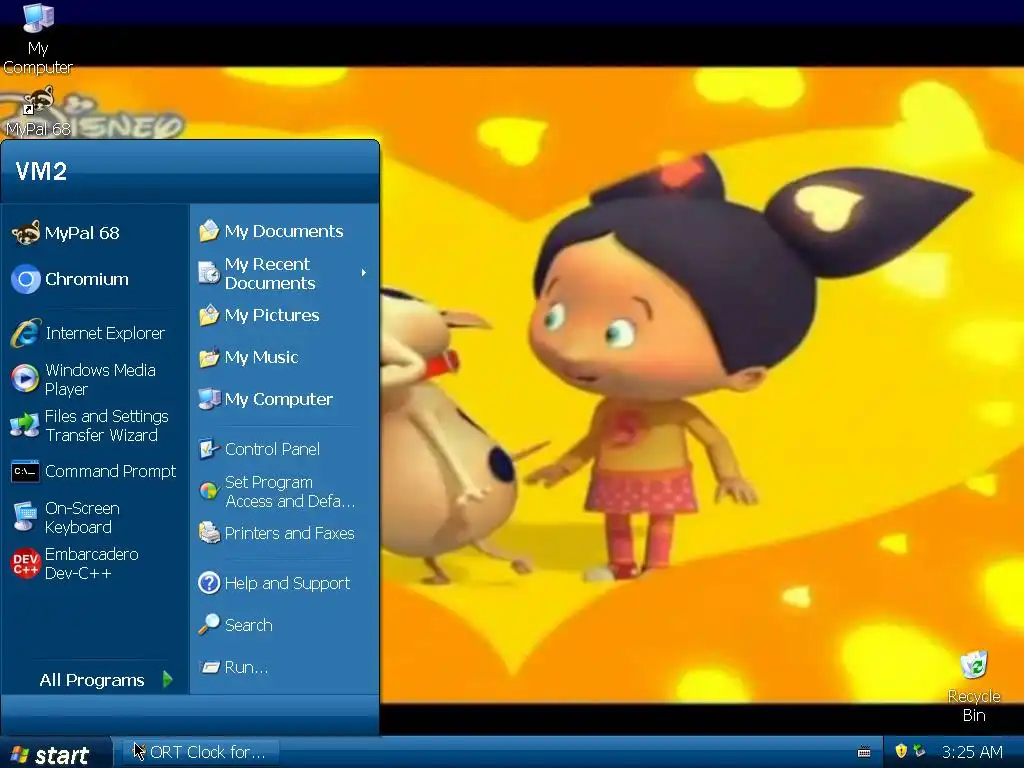Click the Control Panel text label
This screenshot has height=768, width=1024.
coord(272,449)
